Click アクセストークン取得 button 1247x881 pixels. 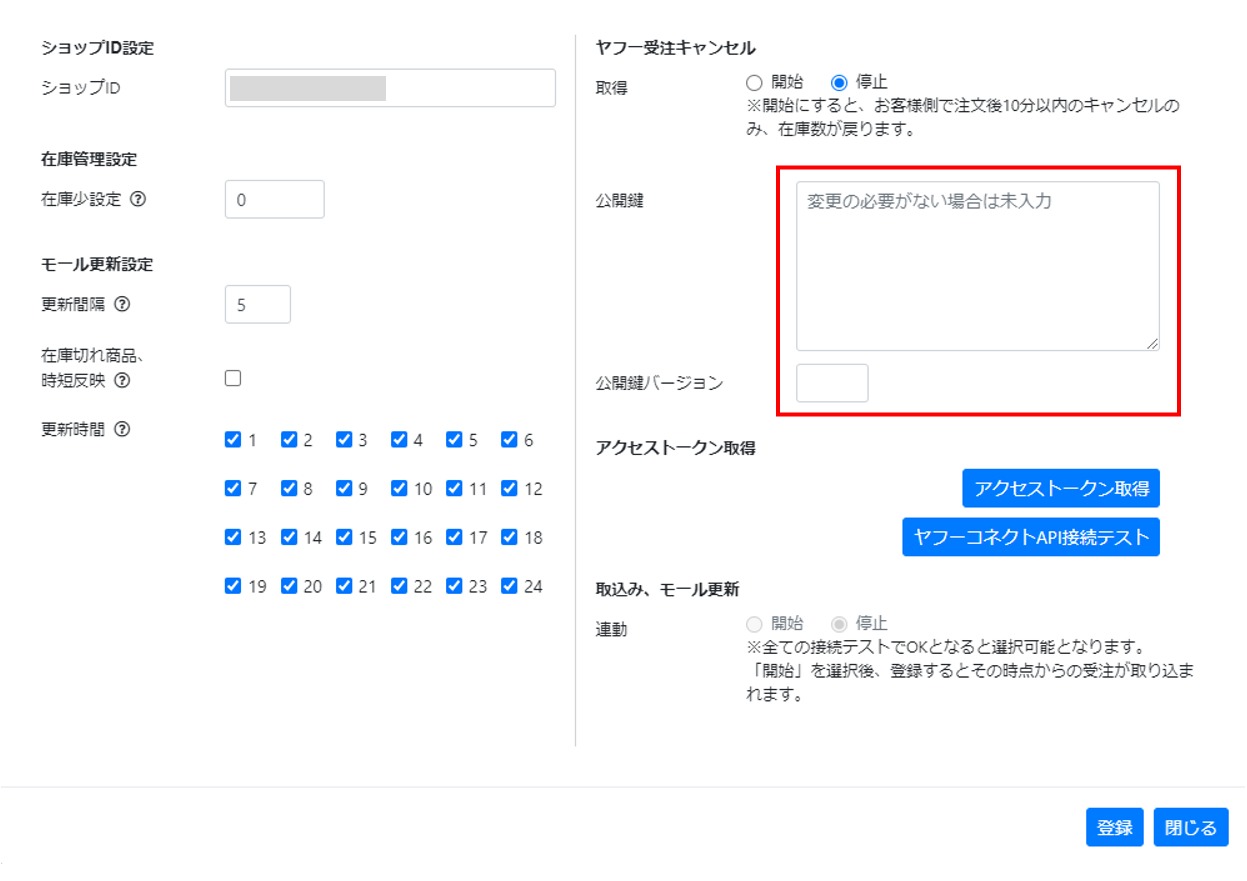(x=1061, y=488)
